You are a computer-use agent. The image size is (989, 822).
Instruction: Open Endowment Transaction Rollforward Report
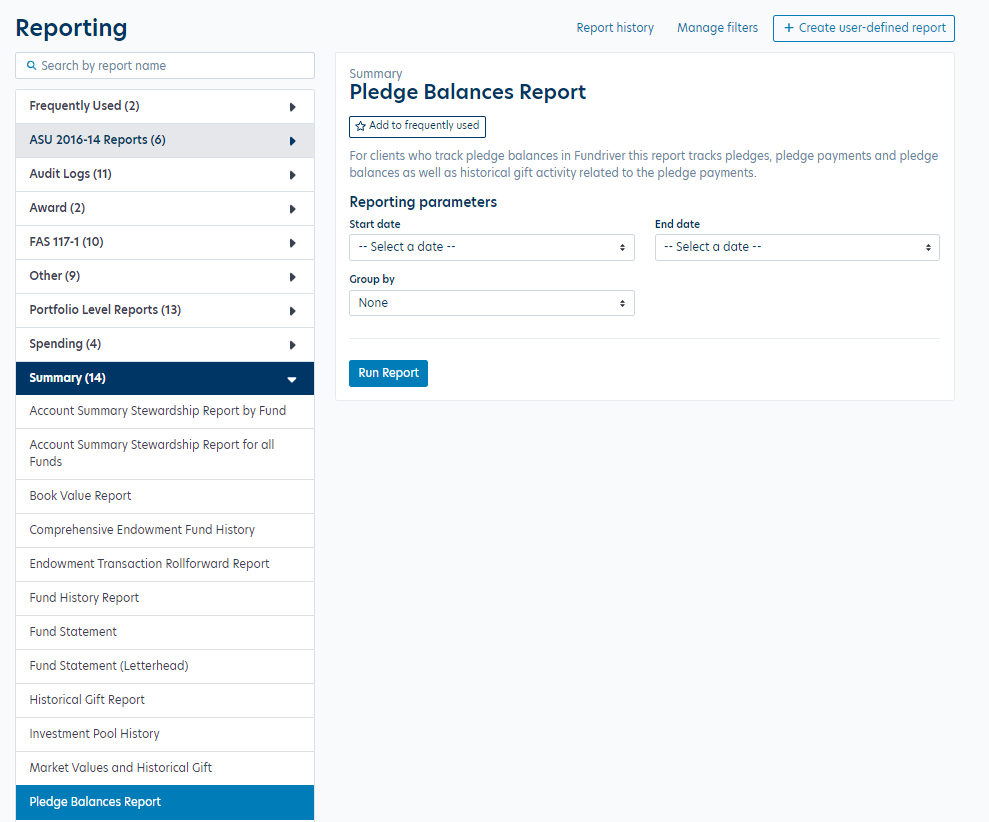point(165,565)
